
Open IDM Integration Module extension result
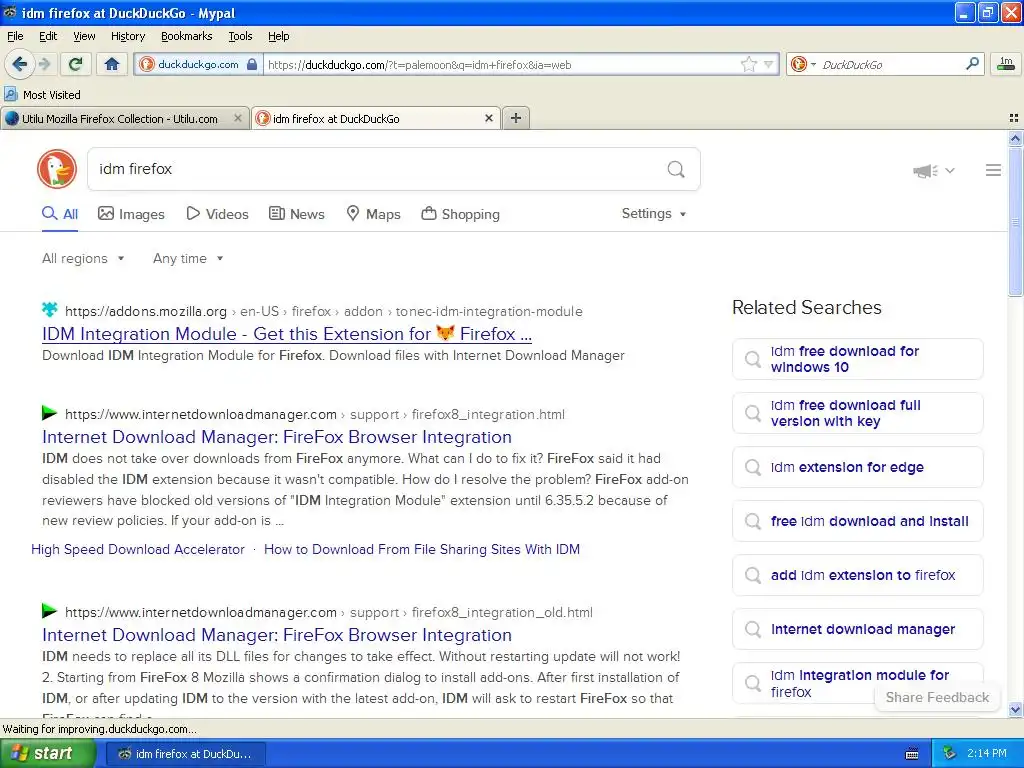point(287,334)
